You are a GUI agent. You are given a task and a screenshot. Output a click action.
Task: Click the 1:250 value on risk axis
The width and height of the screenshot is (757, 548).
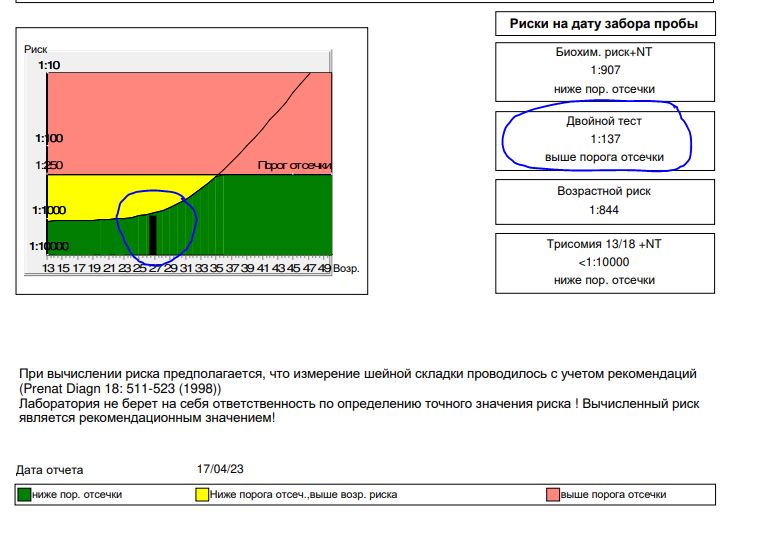pyautogui.click(x=48, y=166)
